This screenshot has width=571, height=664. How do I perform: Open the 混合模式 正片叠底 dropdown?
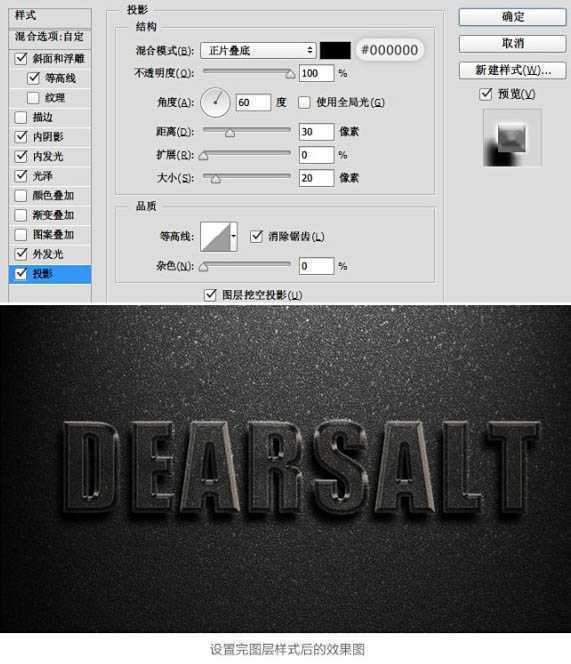point(258,50)
